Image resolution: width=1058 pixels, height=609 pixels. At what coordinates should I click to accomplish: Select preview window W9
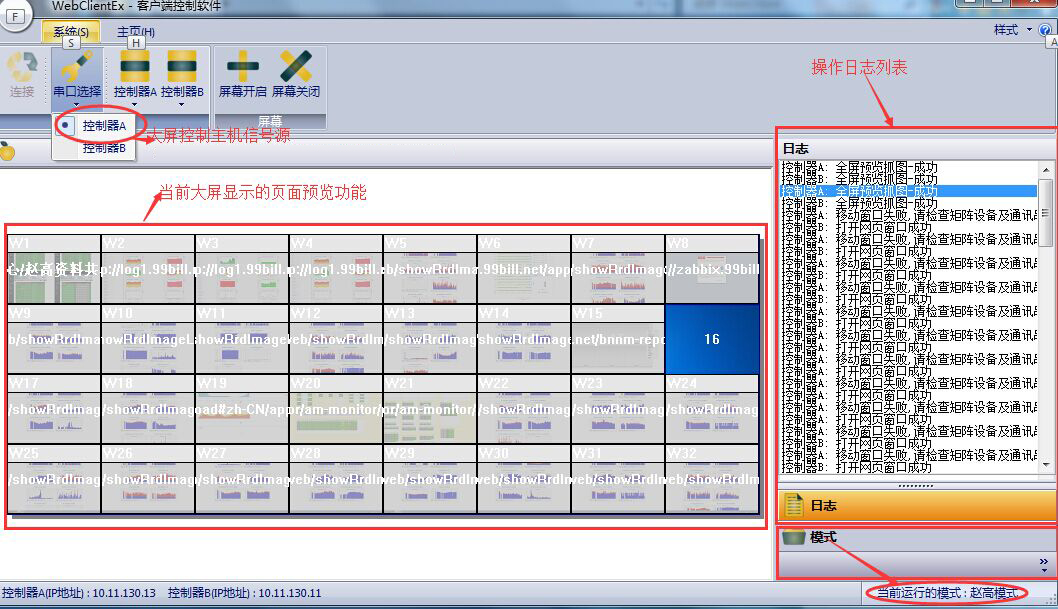[54, 339]
